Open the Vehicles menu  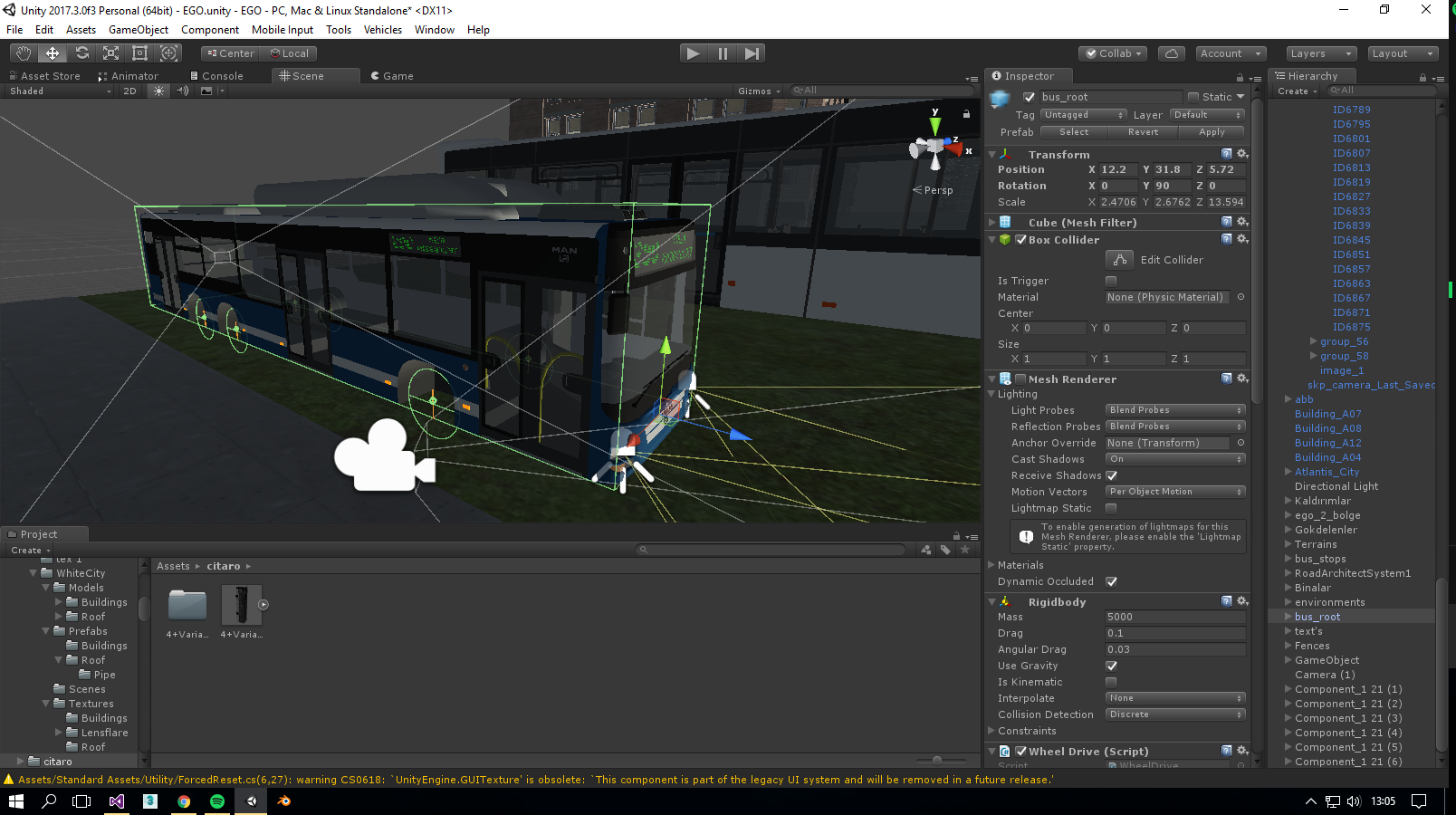click(383, 30)
